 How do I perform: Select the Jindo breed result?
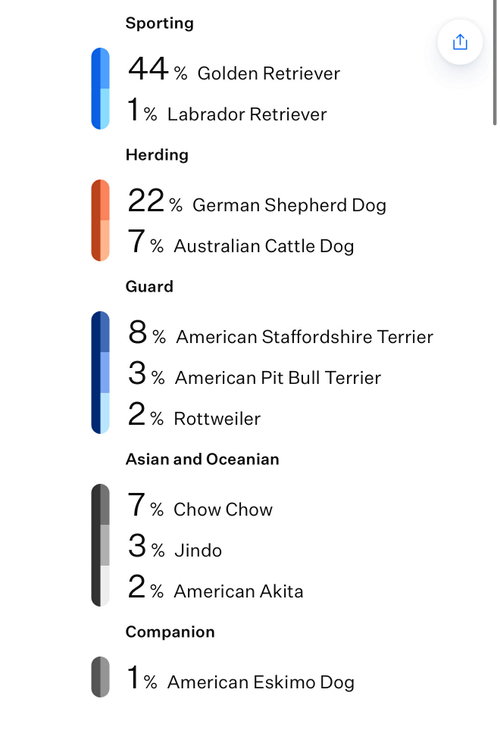(x=175, y=546)
